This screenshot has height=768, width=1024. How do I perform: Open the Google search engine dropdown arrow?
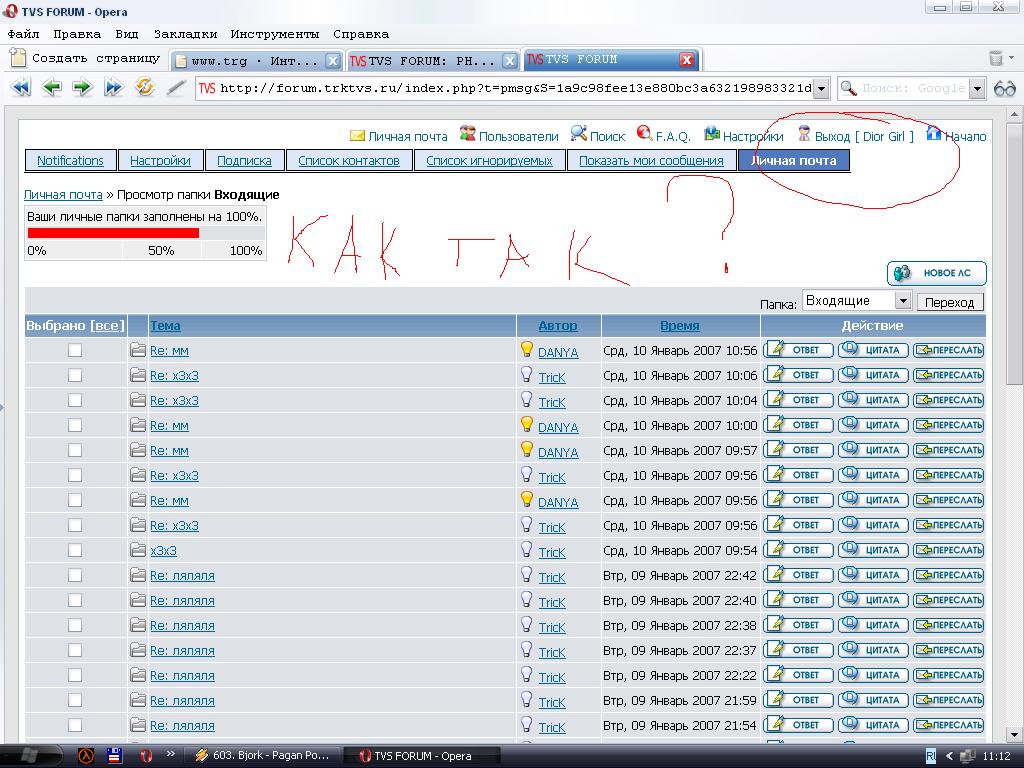(x=977, y=88)
